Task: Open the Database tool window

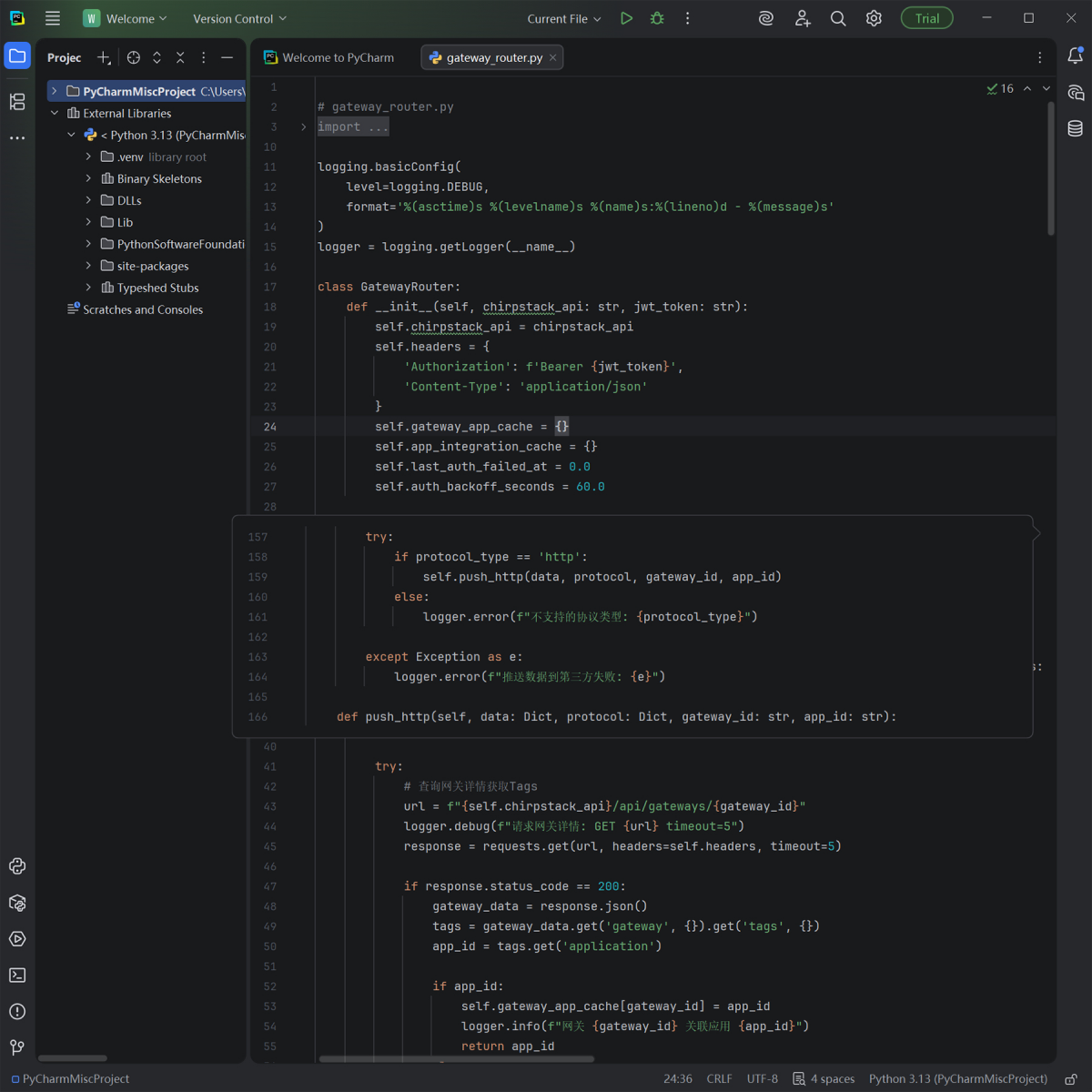Action: pos(1075,128)
